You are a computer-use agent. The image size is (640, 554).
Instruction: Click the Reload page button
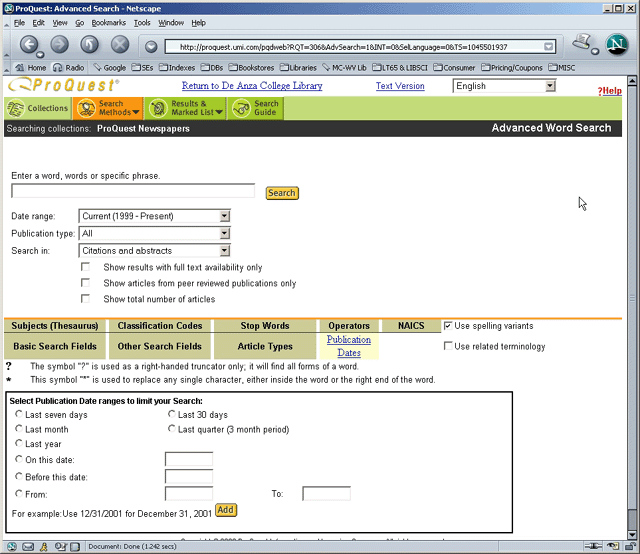89,45
